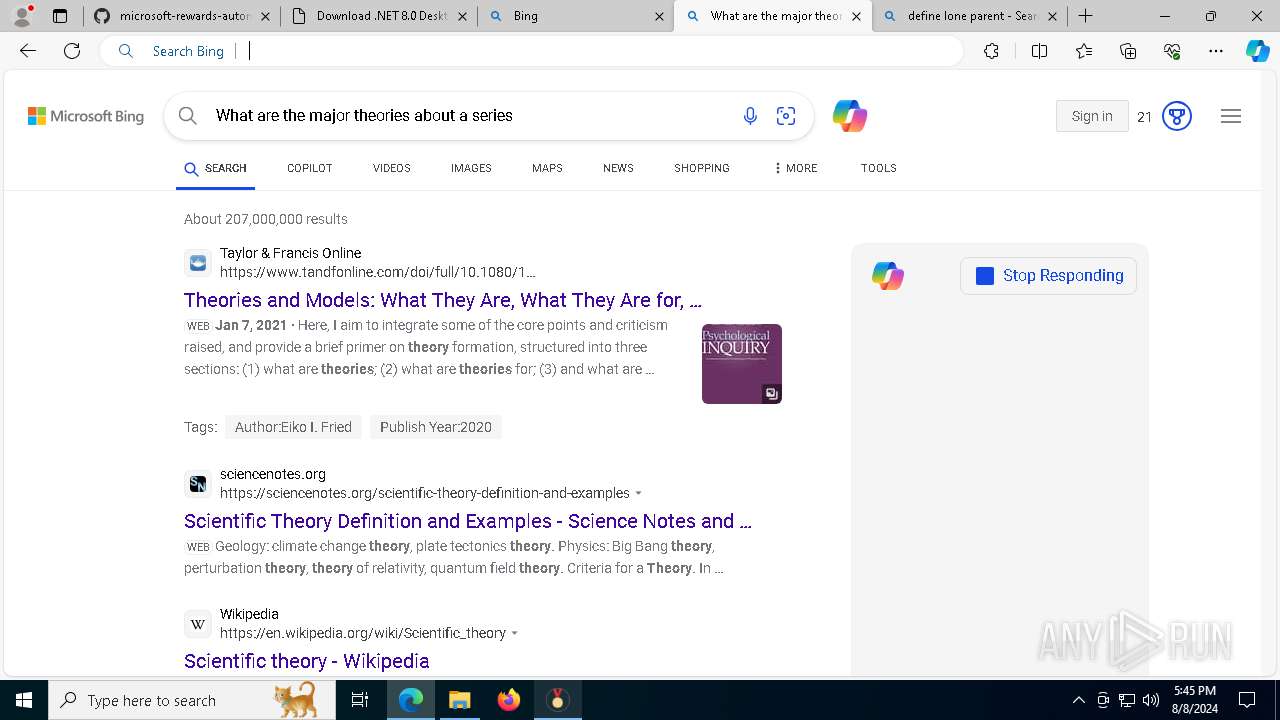Launch Firefox from taskbar
The image size is (1280, 720).
point(509,700)
